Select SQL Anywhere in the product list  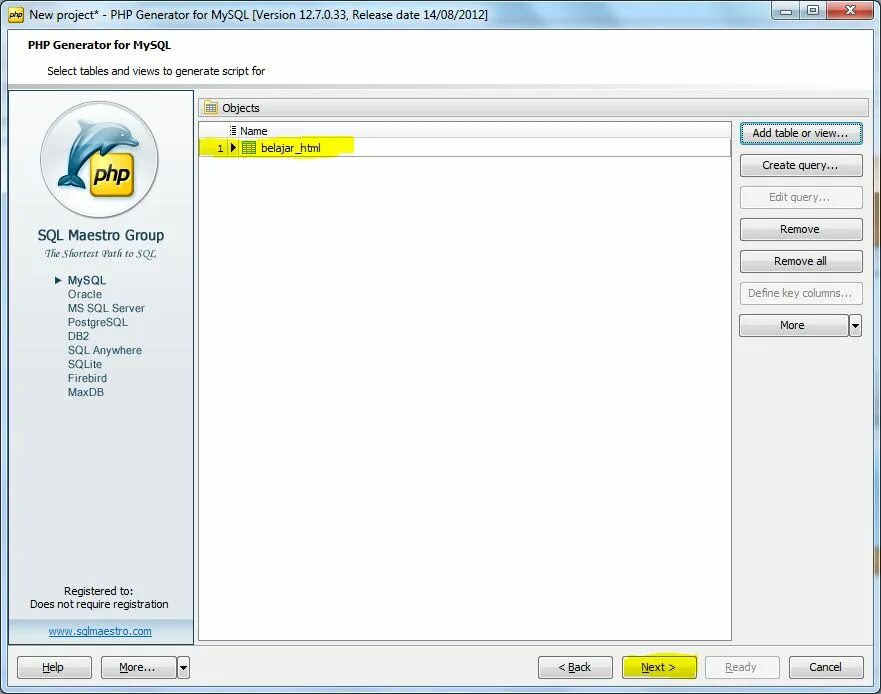pyautogui.click(x=105, y=351)
